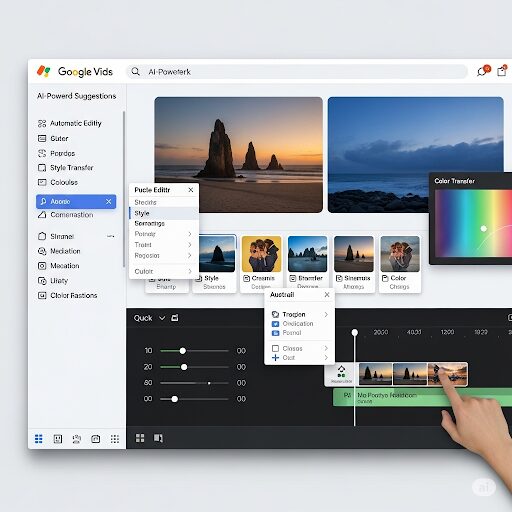The width and height of the screenshot is (512, 512).
Task: Click the Google Vids logo icon
Action: (44, 71)
